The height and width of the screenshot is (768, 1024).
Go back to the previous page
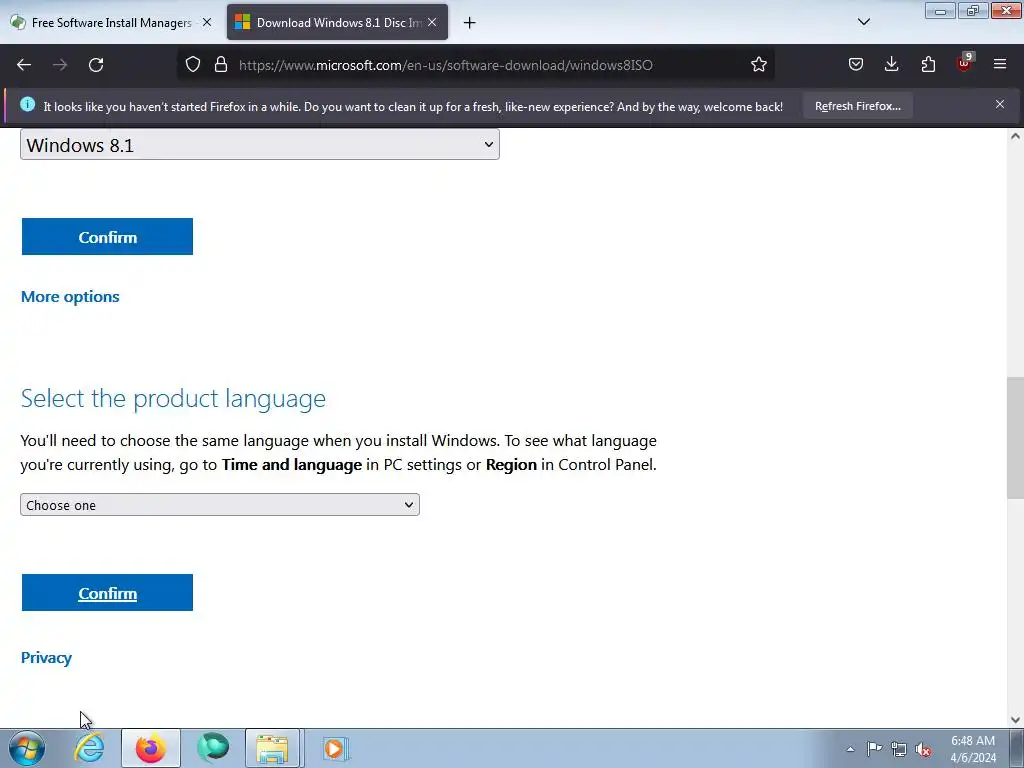[x=24, y=65]
